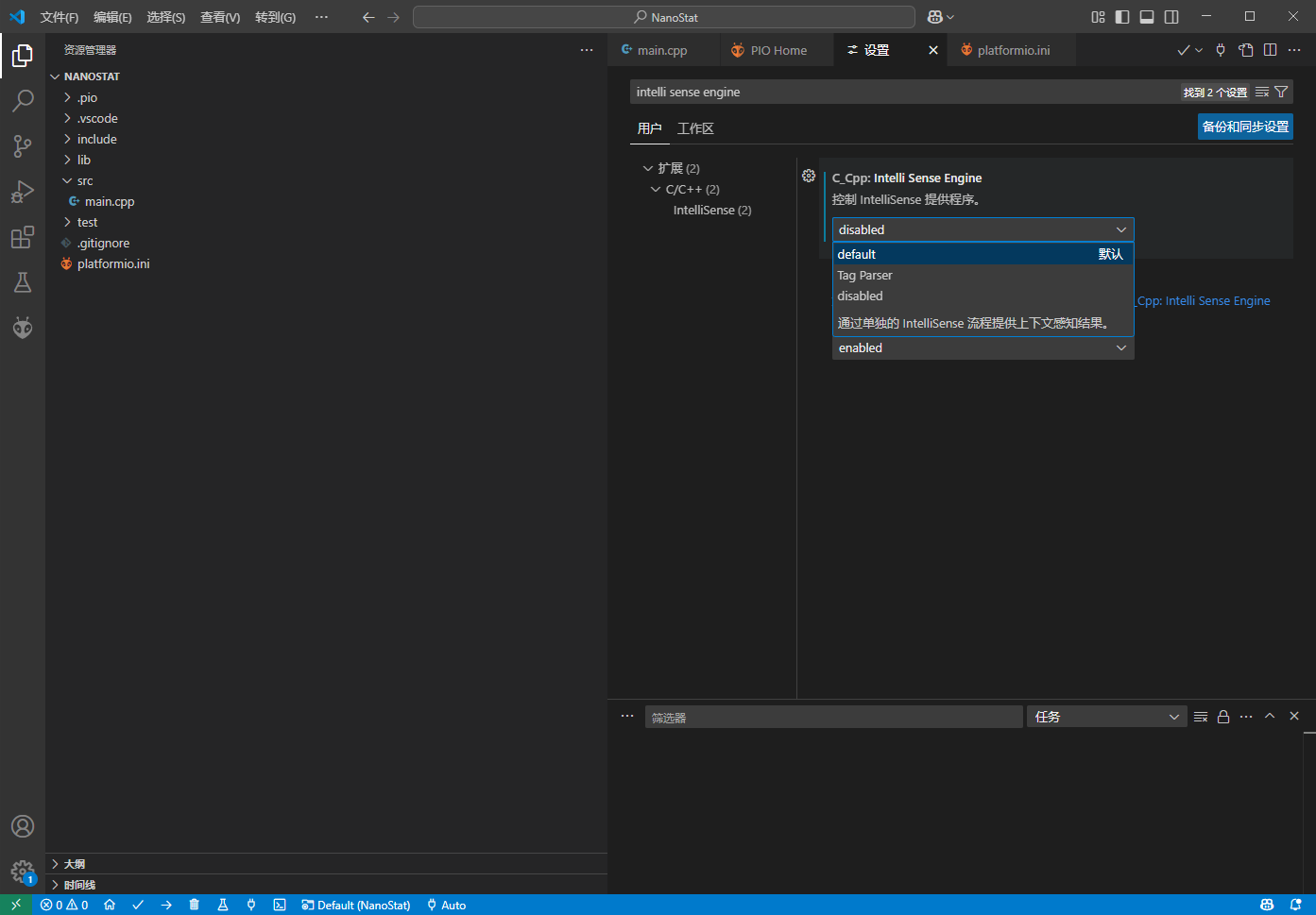Customize layout from title bar
1316x915 pixels.
click(x=1098, y=17)
